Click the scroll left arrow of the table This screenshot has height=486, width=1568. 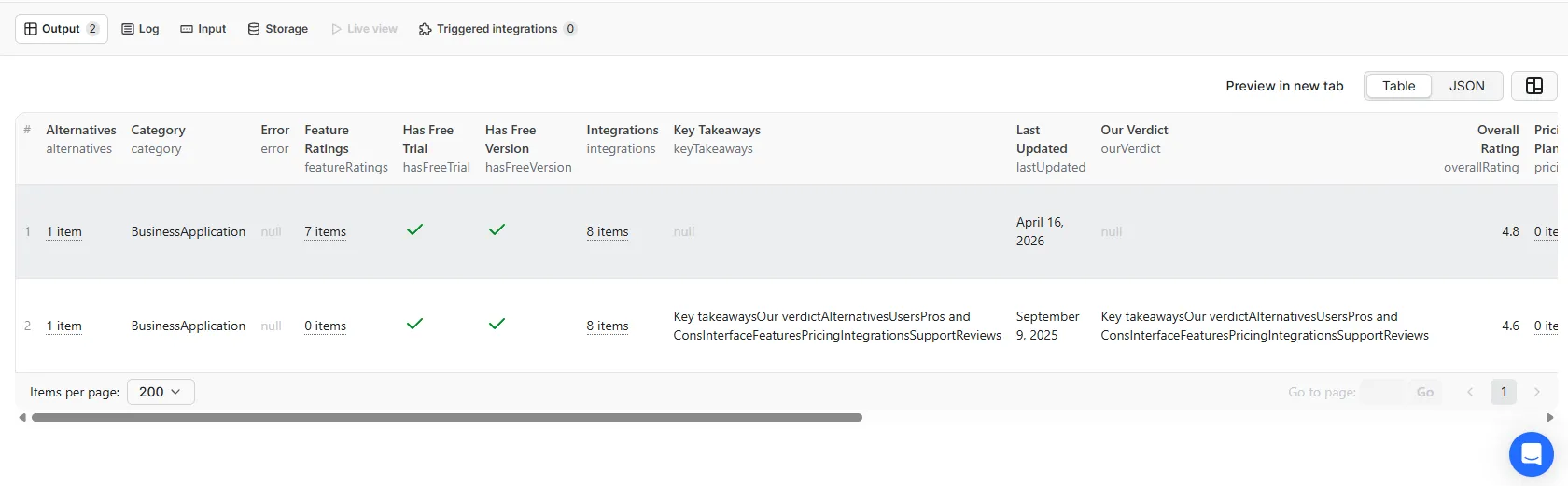22,418
